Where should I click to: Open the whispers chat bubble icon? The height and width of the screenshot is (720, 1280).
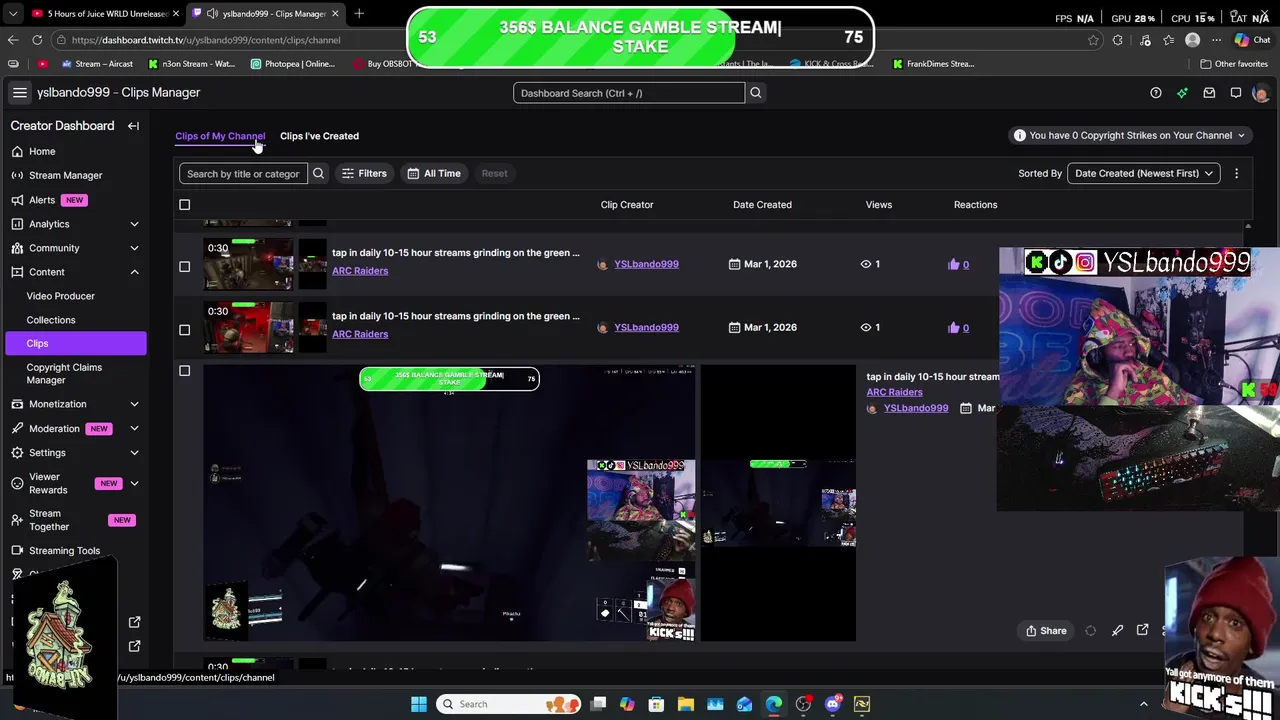1236,93
